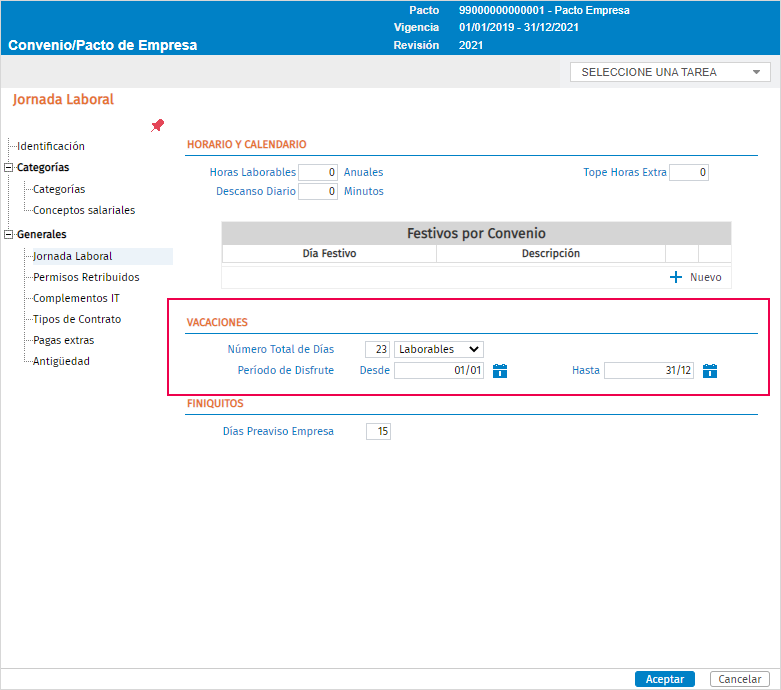
Task: Open the Hasta date calendar picker
Action: click(x=710, y=371)
